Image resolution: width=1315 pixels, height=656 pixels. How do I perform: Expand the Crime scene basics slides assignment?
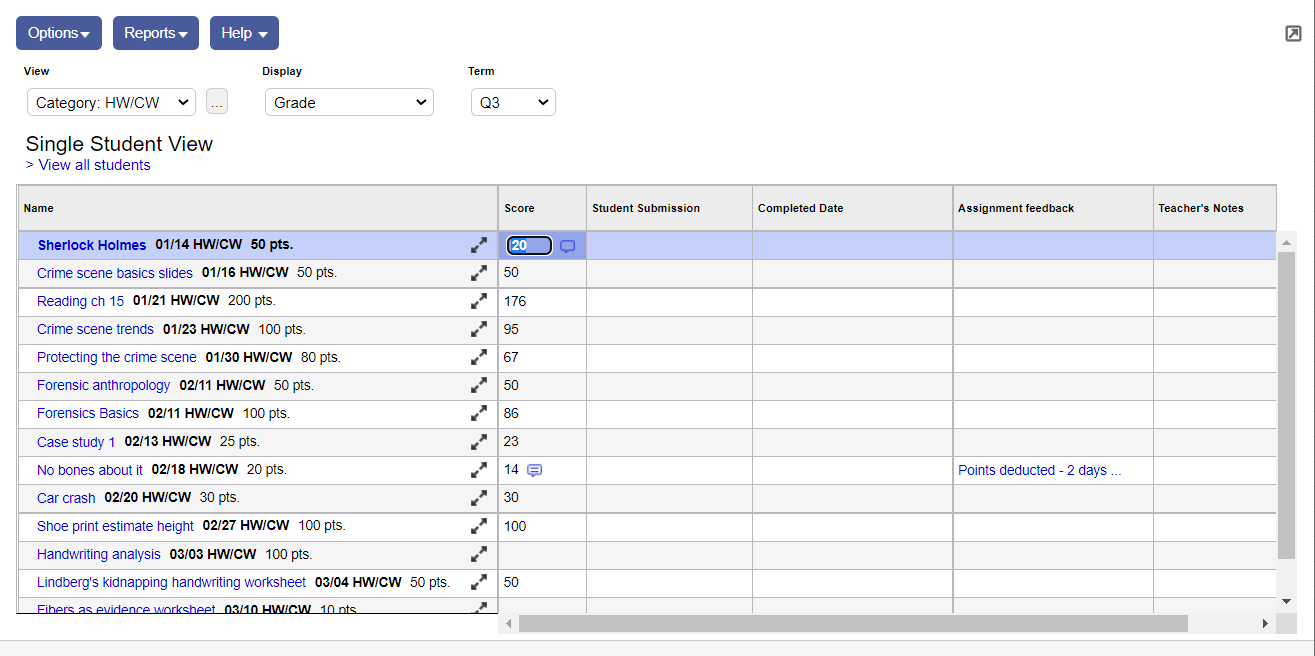click(479, 273)
